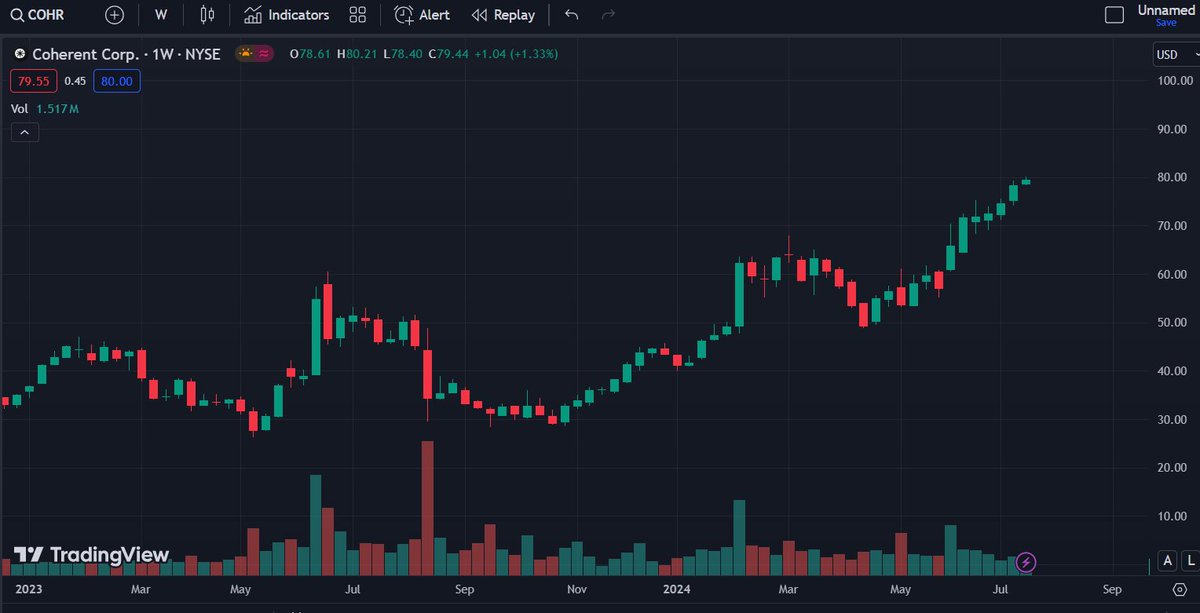Start bar Replay mode

[x=503, y=14]
